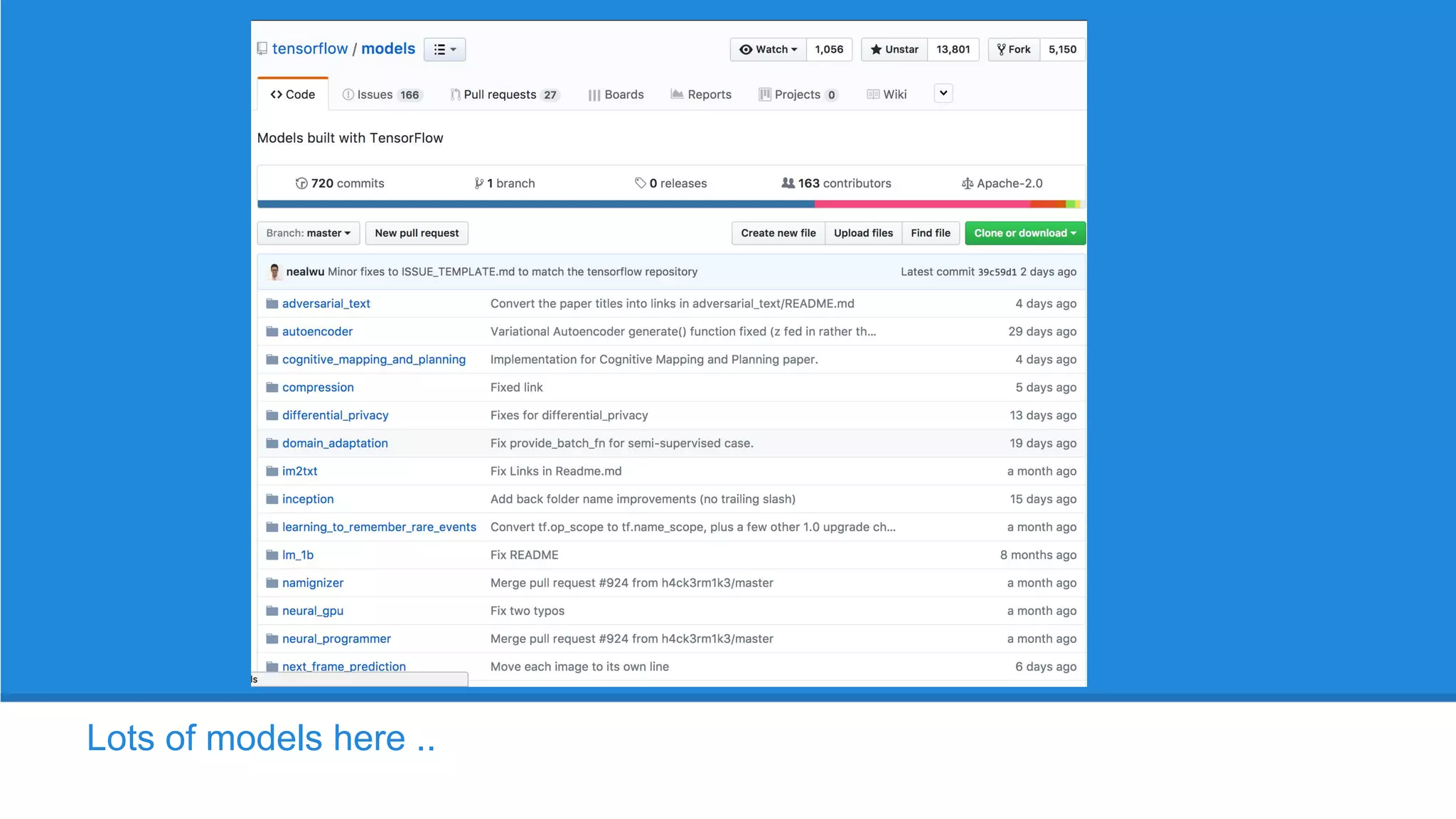Image resolution: width=1456 pixels, height=819 pixels.
Task: Click the adversarial_text folder icon
Action: tap(272, 304)
